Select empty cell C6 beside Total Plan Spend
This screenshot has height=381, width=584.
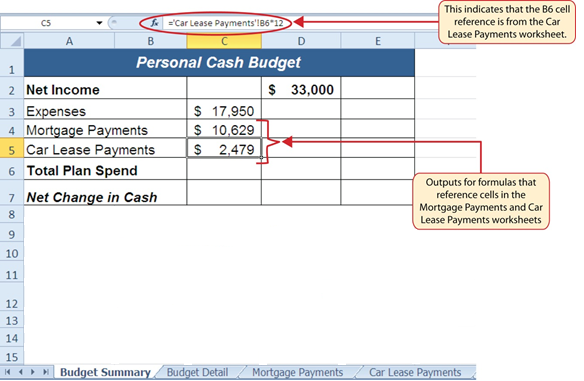pos(224,169)
